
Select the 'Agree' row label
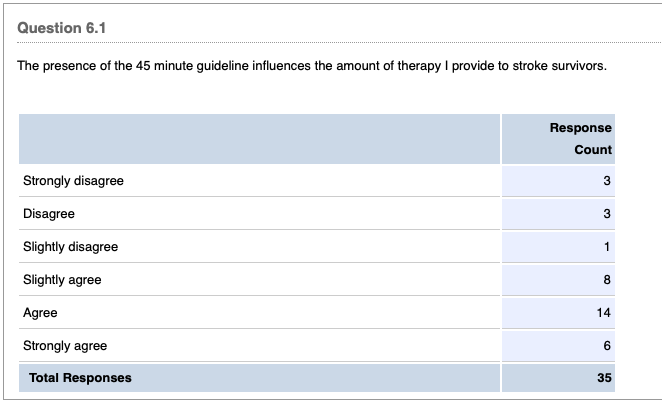pyautogui.click(x=40, y=313)
